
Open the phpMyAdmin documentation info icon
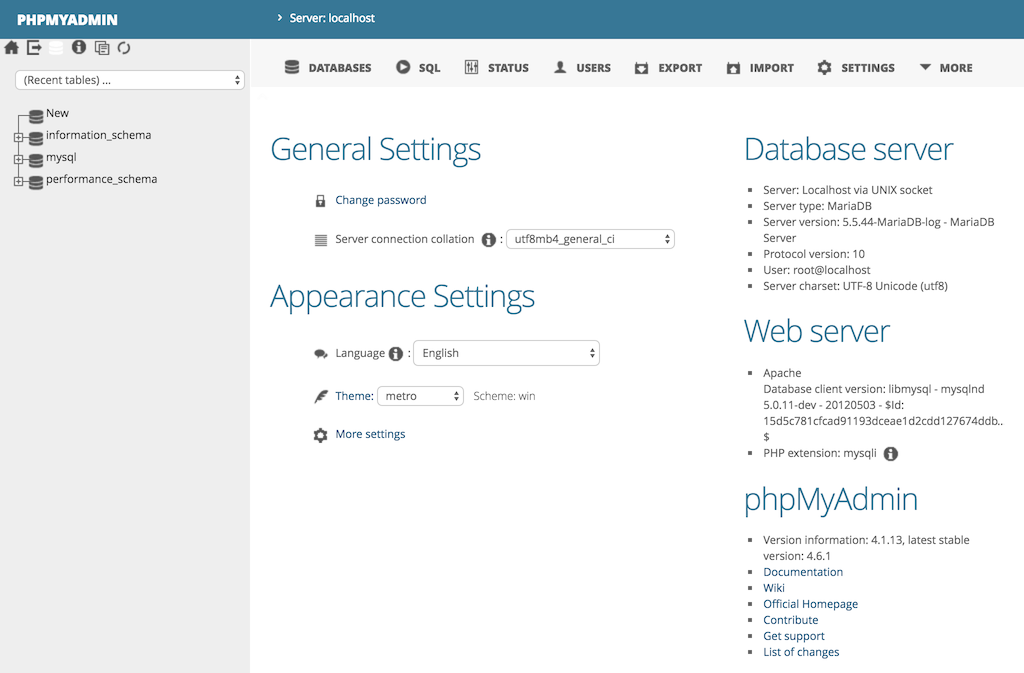coord(79,47)
